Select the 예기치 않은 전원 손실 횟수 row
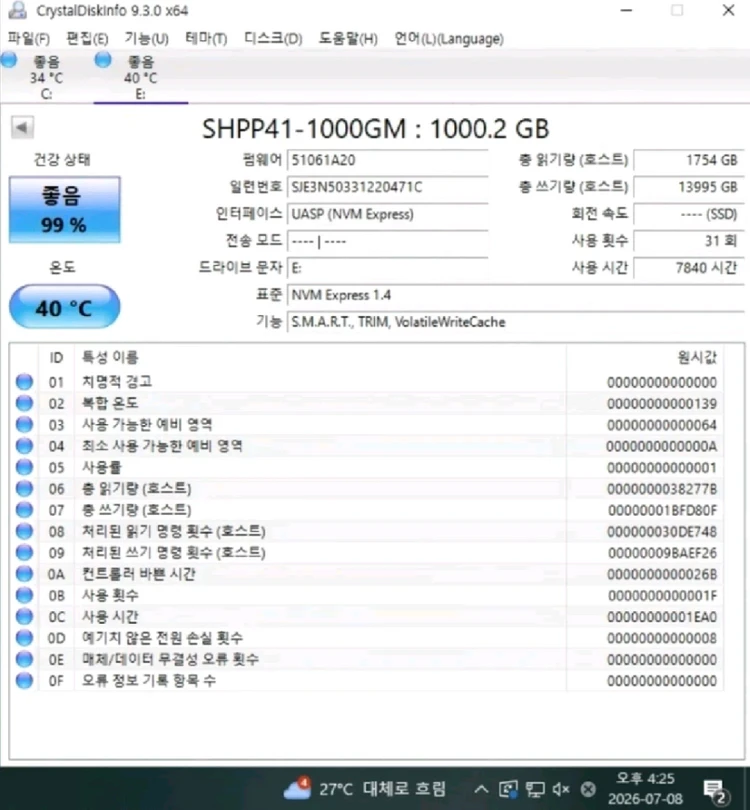Screen dimensions: 750x810 [x=367, y=638]
